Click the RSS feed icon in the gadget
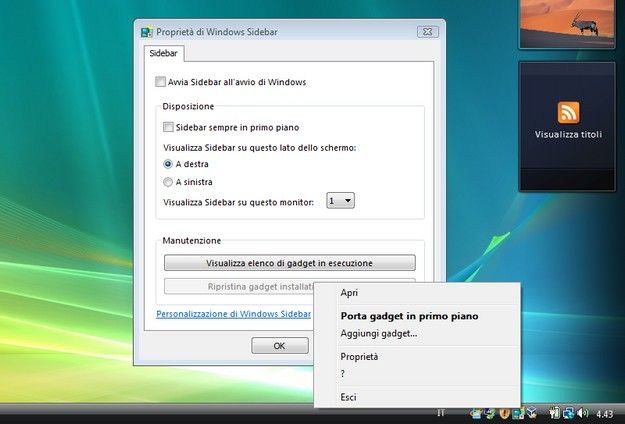The height and width of the screenshot is (424, 625). [x=568, y=113]
